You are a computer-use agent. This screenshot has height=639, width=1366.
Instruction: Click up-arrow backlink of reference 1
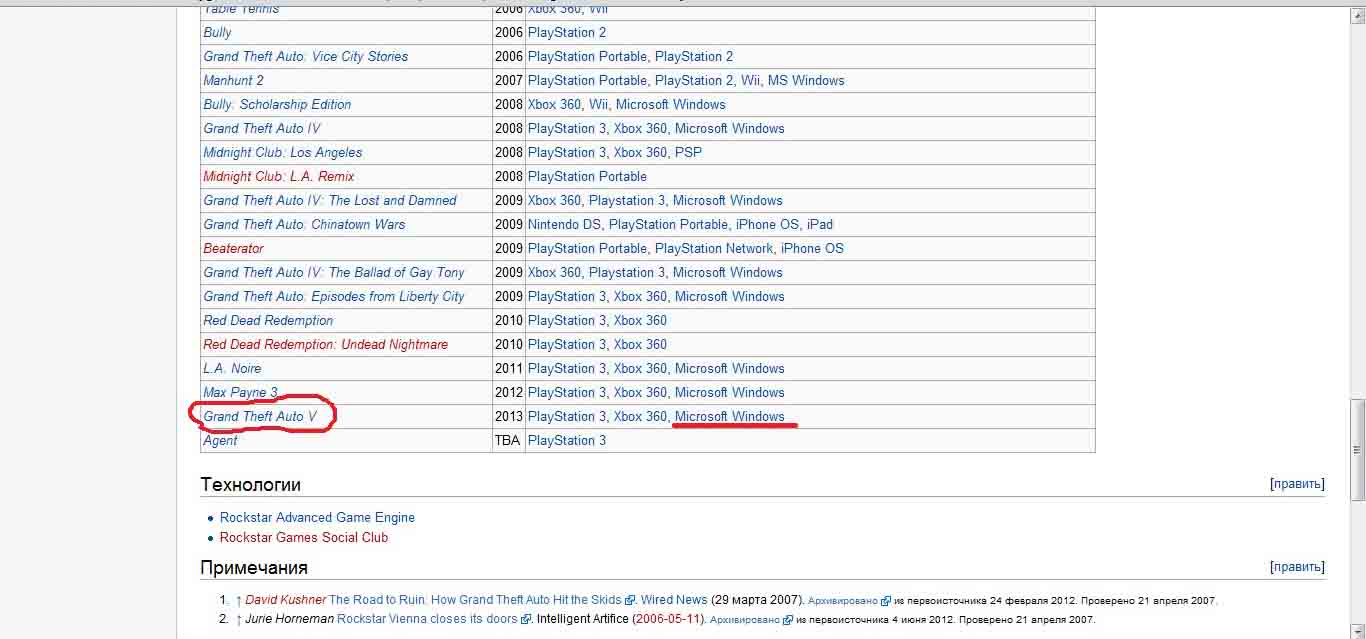238,600
